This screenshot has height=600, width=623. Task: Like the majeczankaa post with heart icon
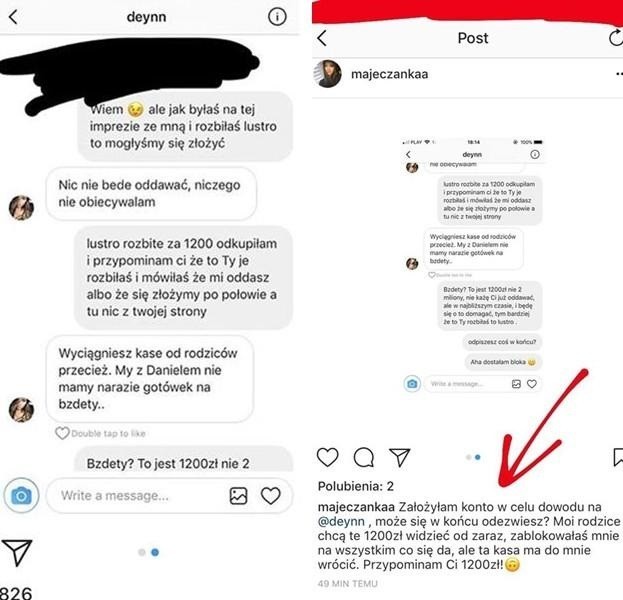pyautogui.click(x=327, y=457)
